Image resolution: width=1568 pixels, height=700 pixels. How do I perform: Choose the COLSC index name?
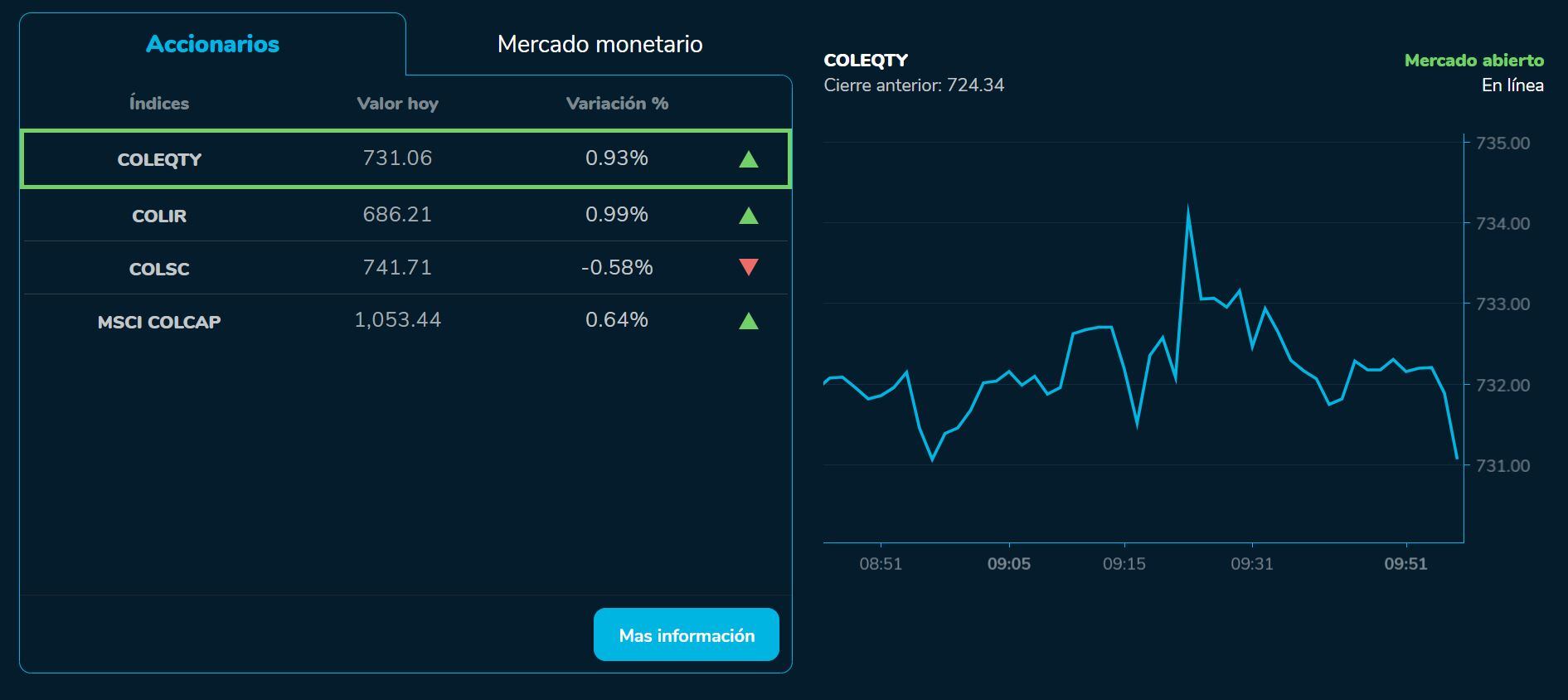pyautogui.click(x=159, y=269)
